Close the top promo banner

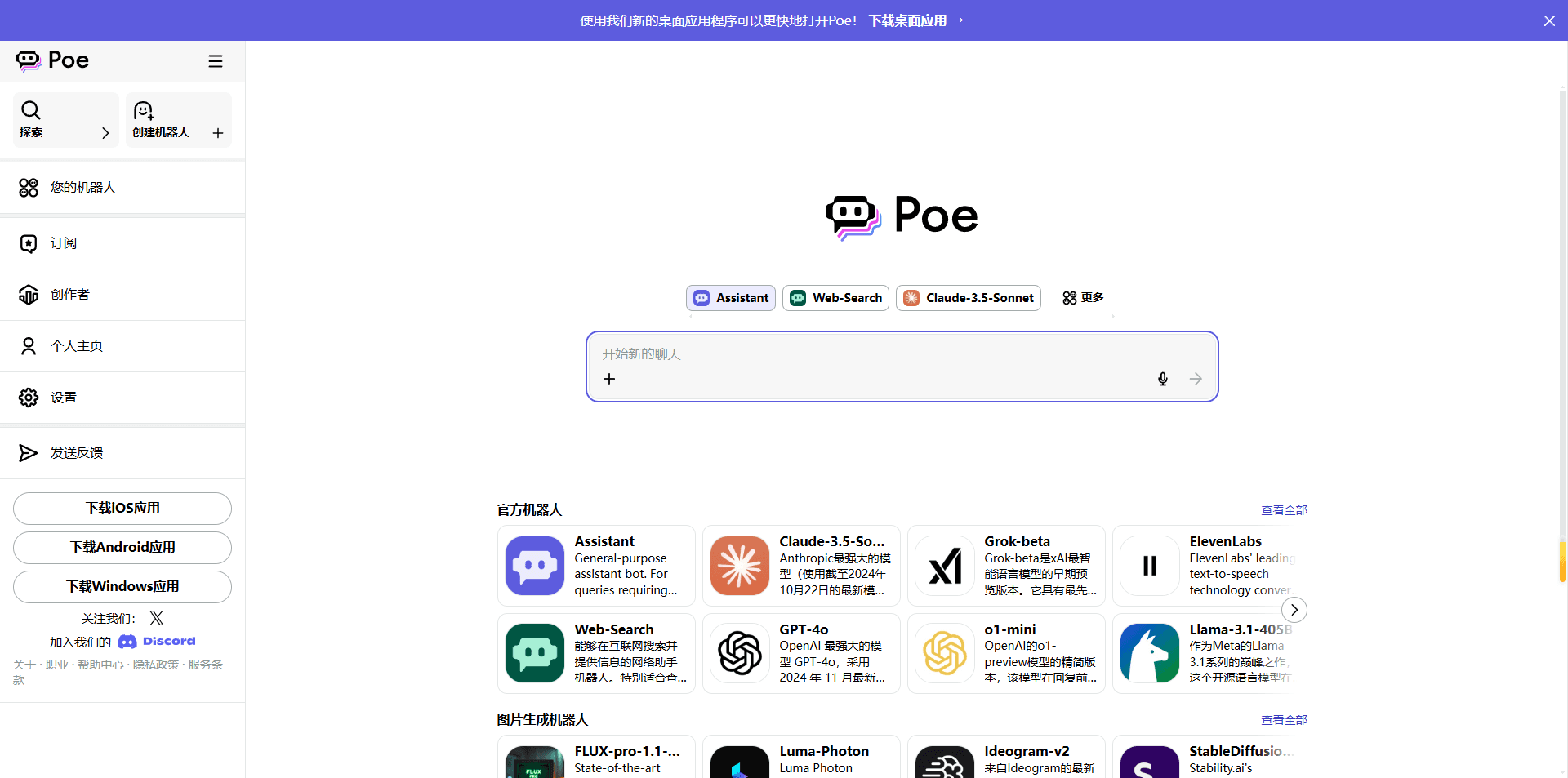[1549, 20]
